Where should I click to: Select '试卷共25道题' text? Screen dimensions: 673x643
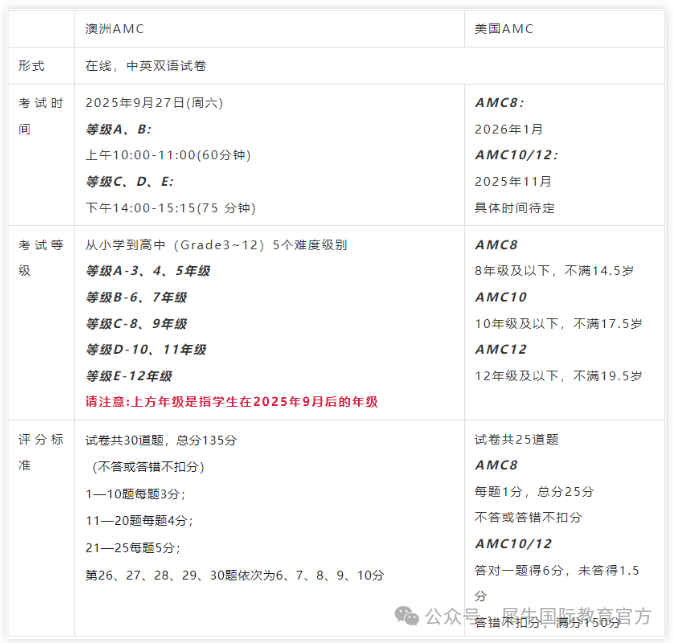coord(516,440)
